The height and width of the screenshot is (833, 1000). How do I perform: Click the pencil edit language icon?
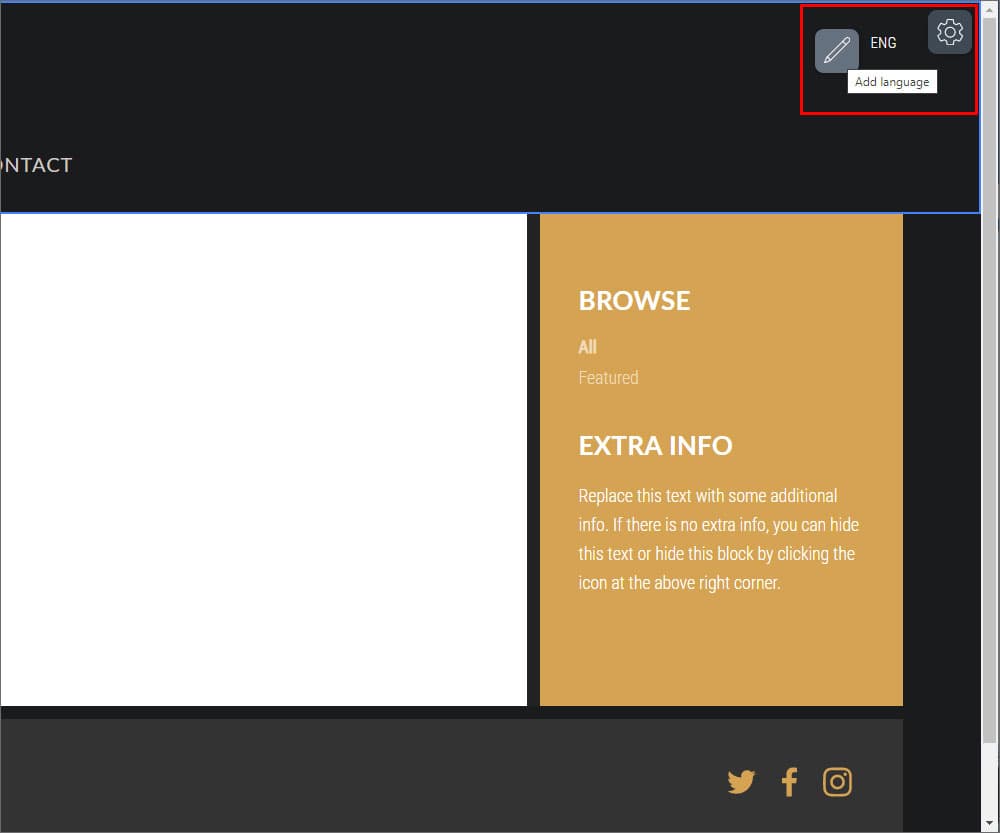coord(836,50)
